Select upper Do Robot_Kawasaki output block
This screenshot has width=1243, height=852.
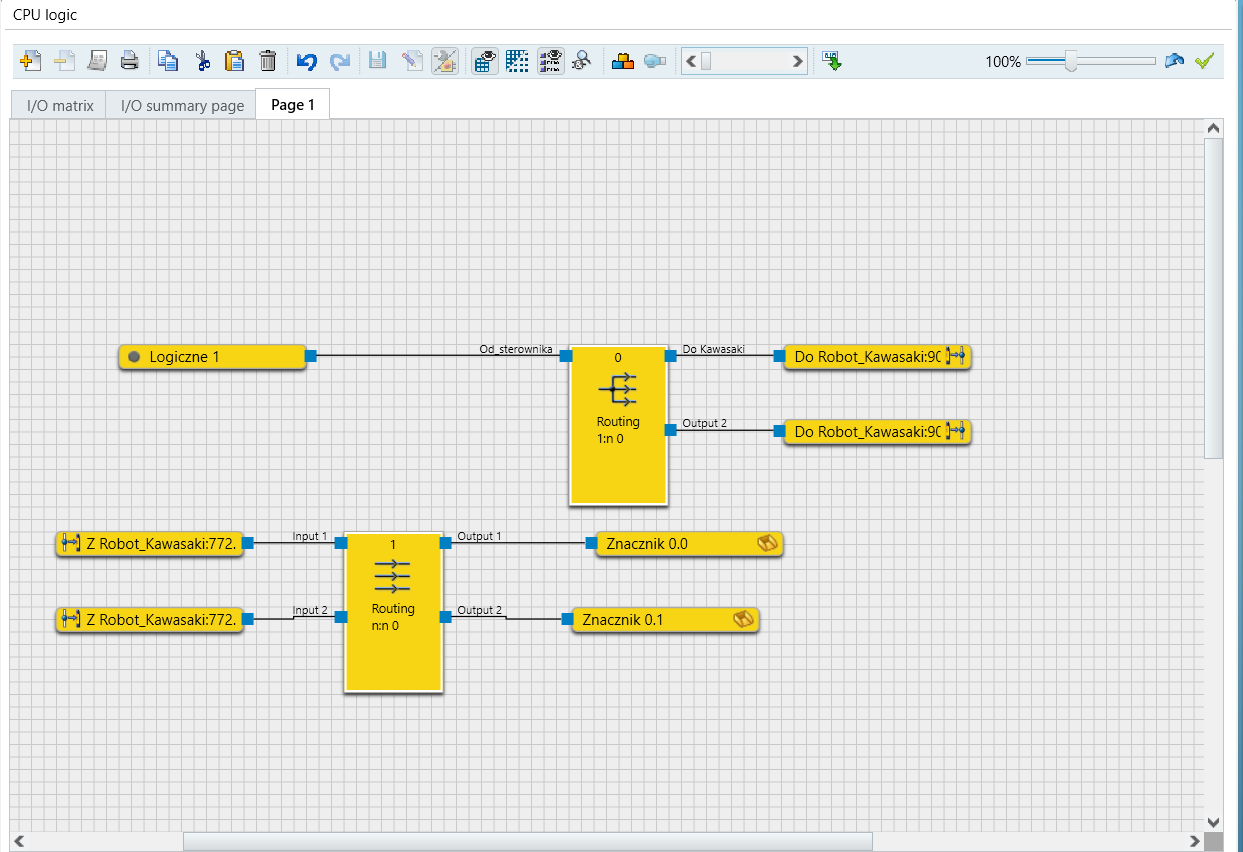877,356
